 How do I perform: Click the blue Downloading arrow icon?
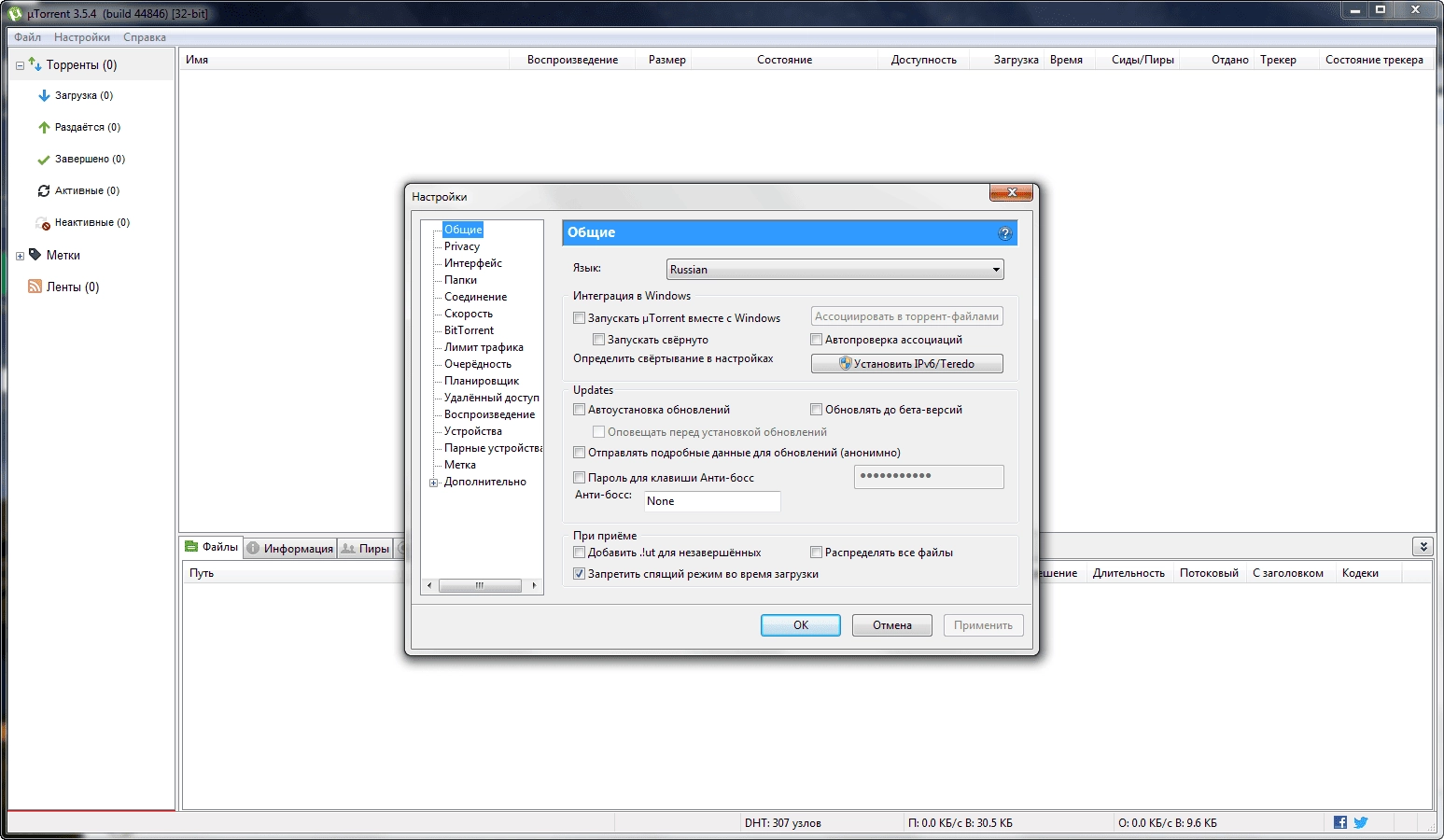[44, 95]
